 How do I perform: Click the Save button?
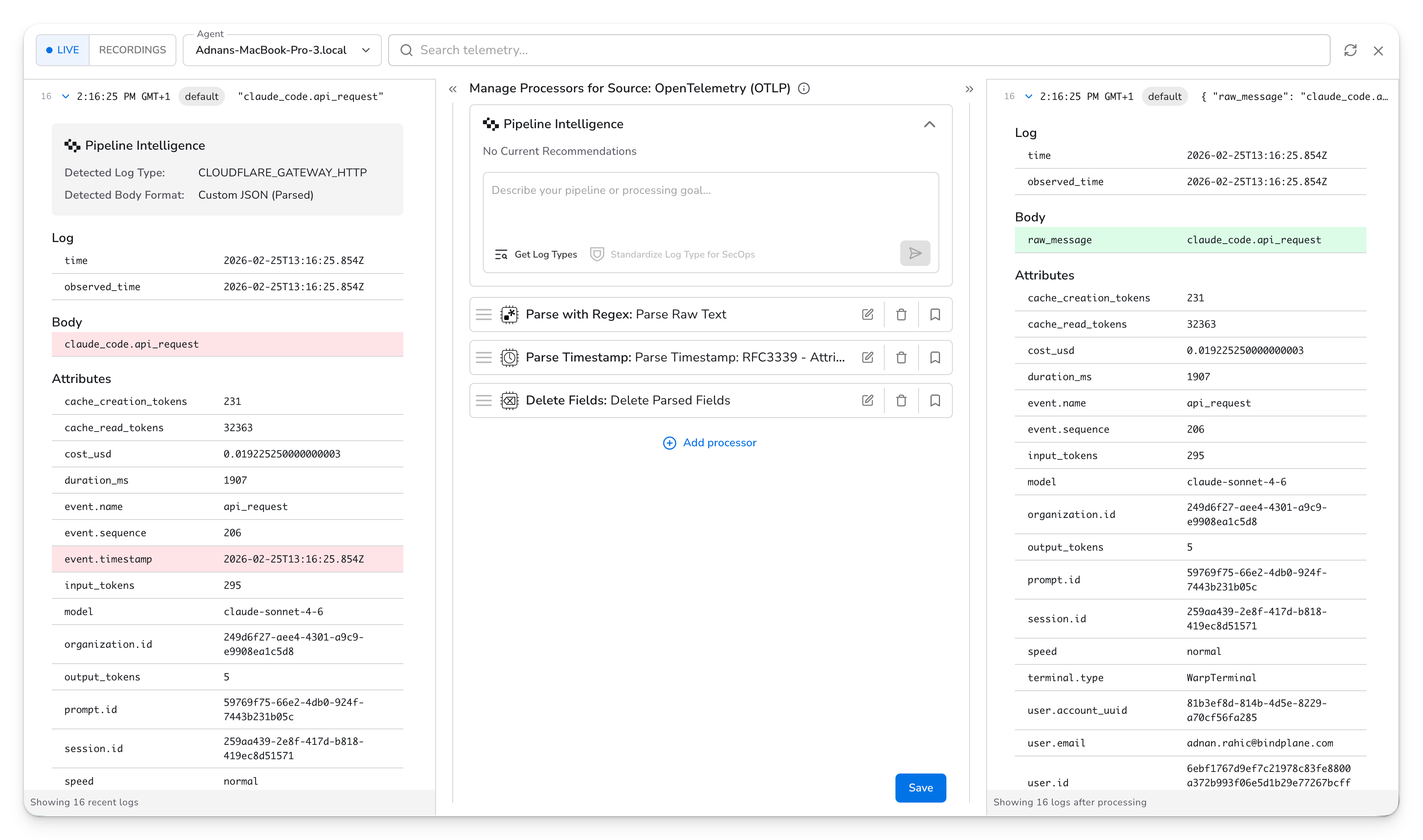coord(921,787)
